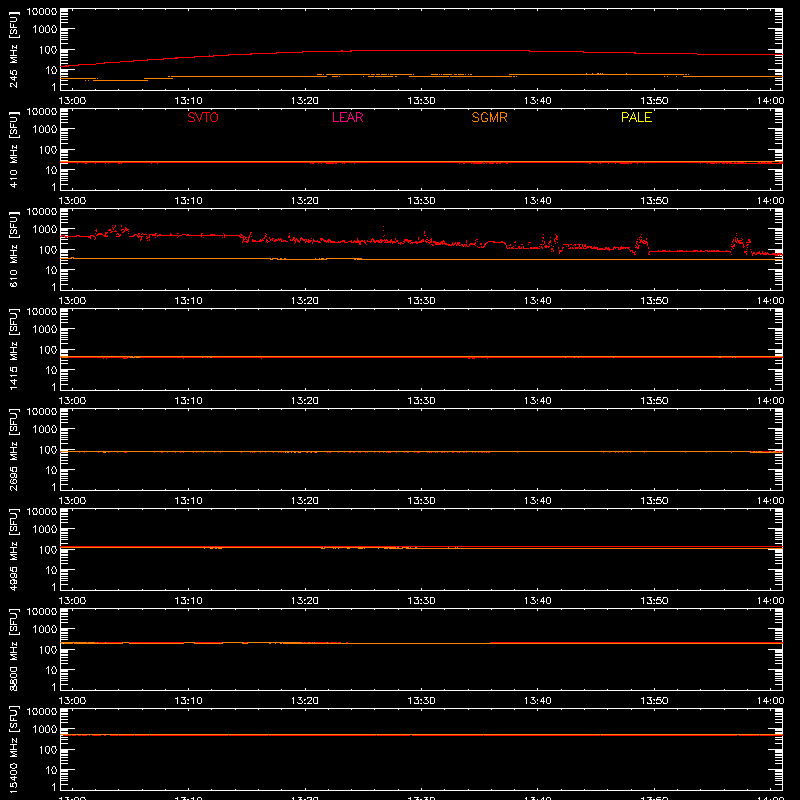The width and height of the screenshot is (800, 800).
Task: Select the '2695 MHz [SFU]' axis title
Action: point(14,450)
